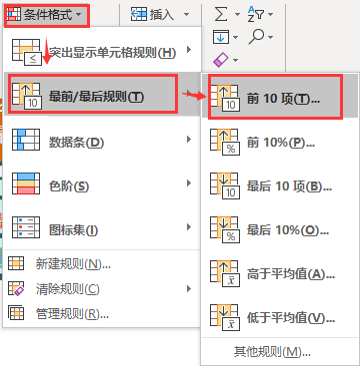Click the new rule icon
Viewport: 360px width, 366px height.
pos(16,263)
